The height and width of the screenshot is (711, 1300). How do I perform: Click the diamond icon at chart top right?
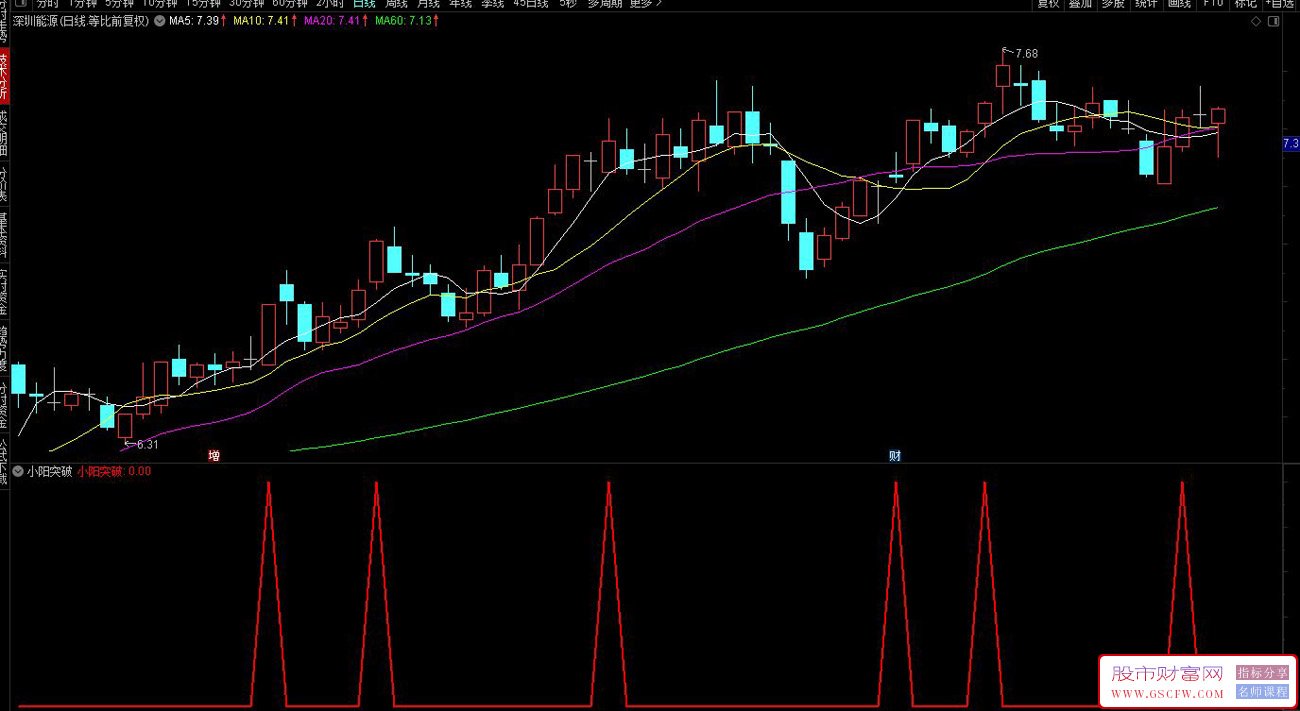[1256, 20]
